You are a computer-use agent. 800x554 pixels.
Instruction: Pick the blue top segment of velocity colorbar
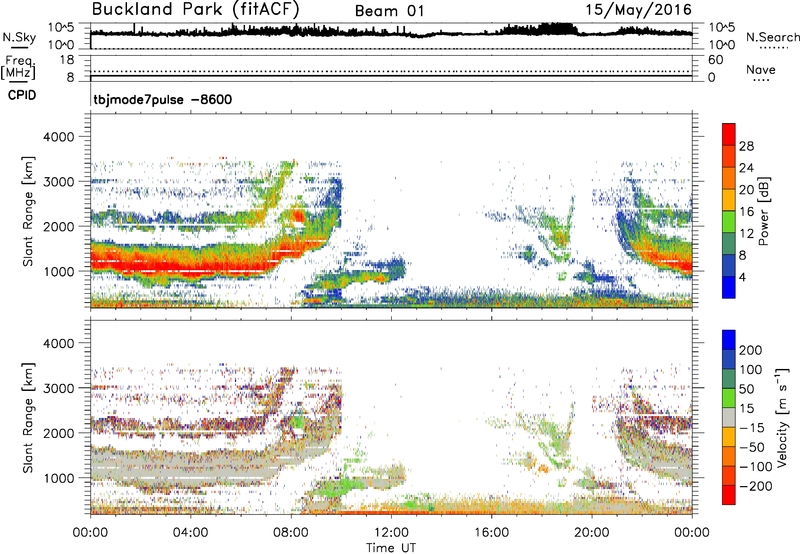point(729,340)
